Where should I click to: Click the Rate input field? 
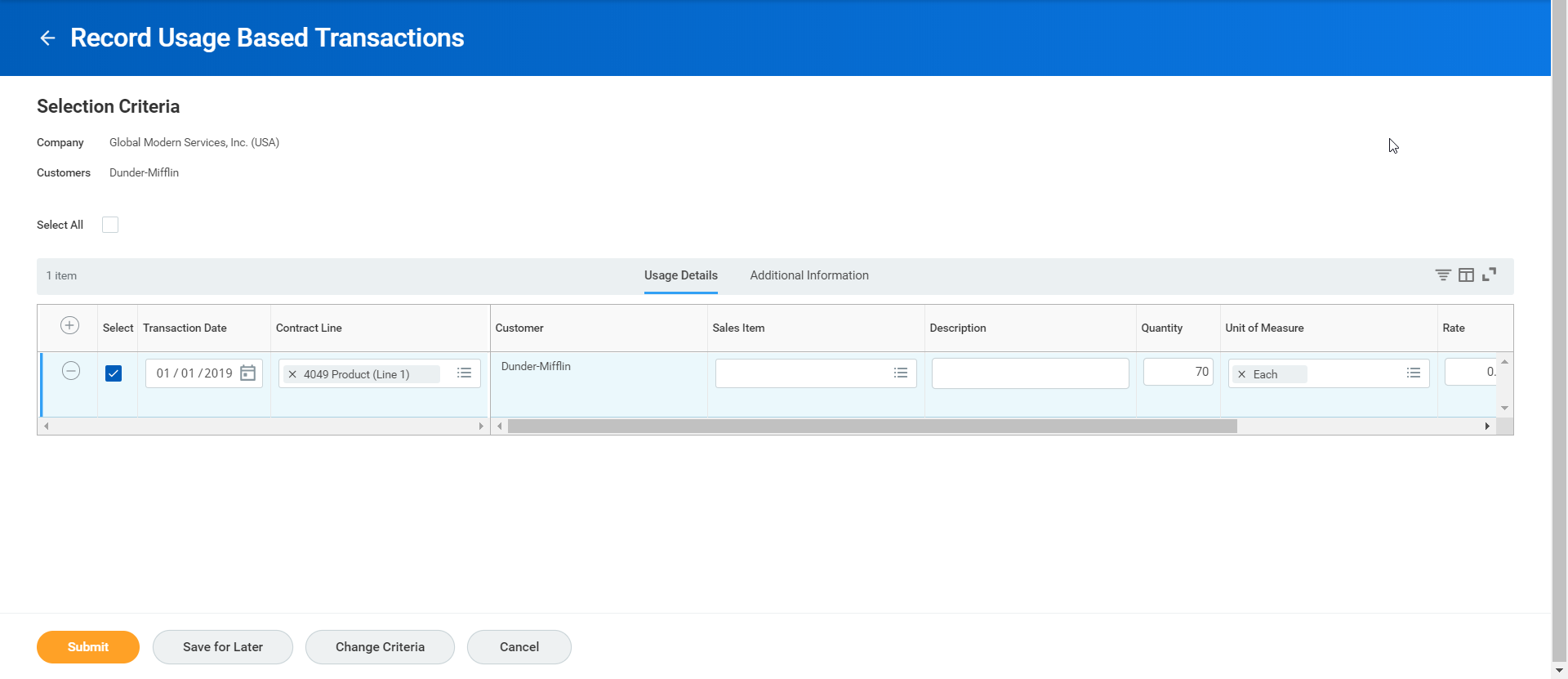click(x=1470, y=372)
